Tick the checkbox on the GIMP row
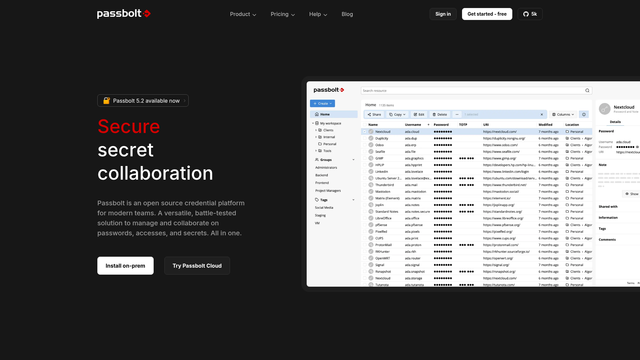Image resolution: width=640 pixels, height=360 pixels. pos(365,158)
